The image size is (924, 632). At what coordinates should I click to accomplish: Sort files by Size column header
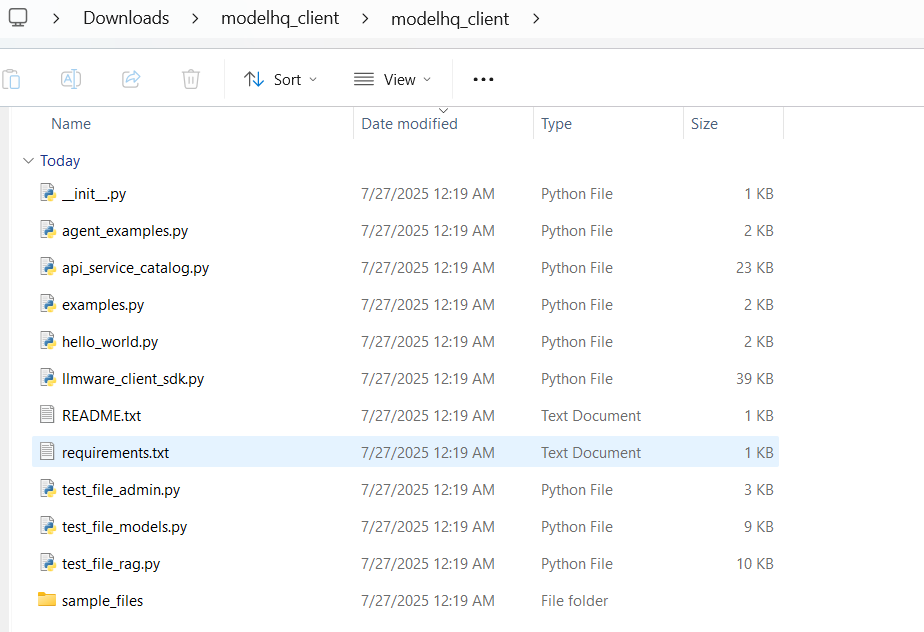704,124
